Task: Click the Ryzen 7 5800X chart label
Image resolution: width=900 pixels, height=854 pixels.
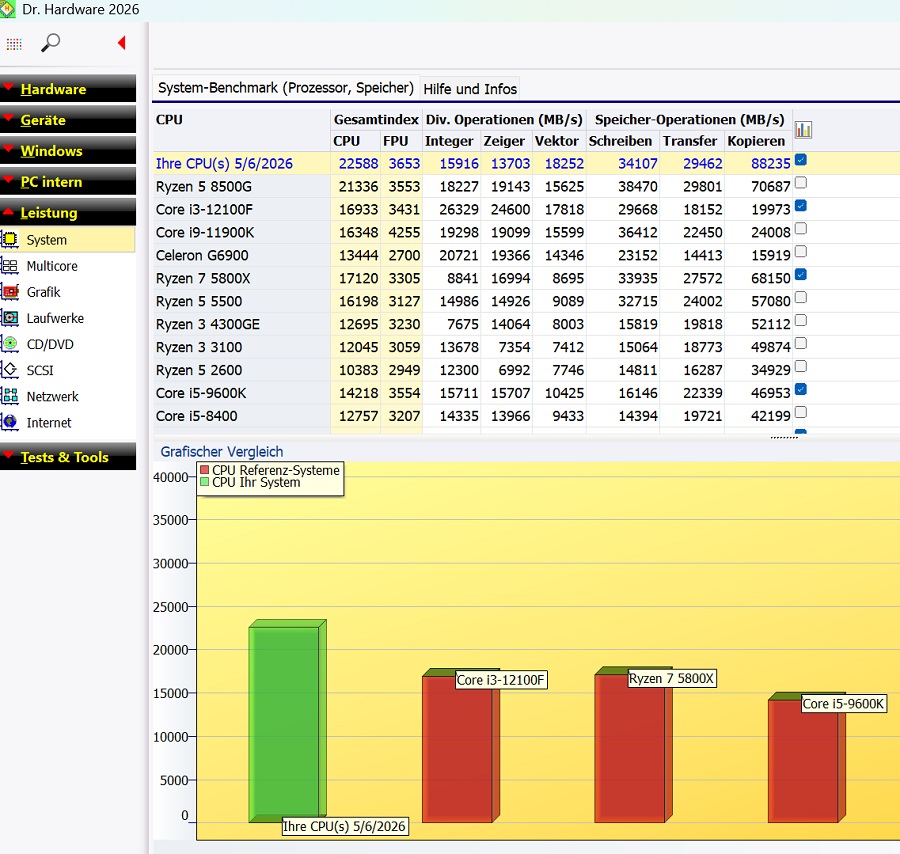Action: pos(672,678)
